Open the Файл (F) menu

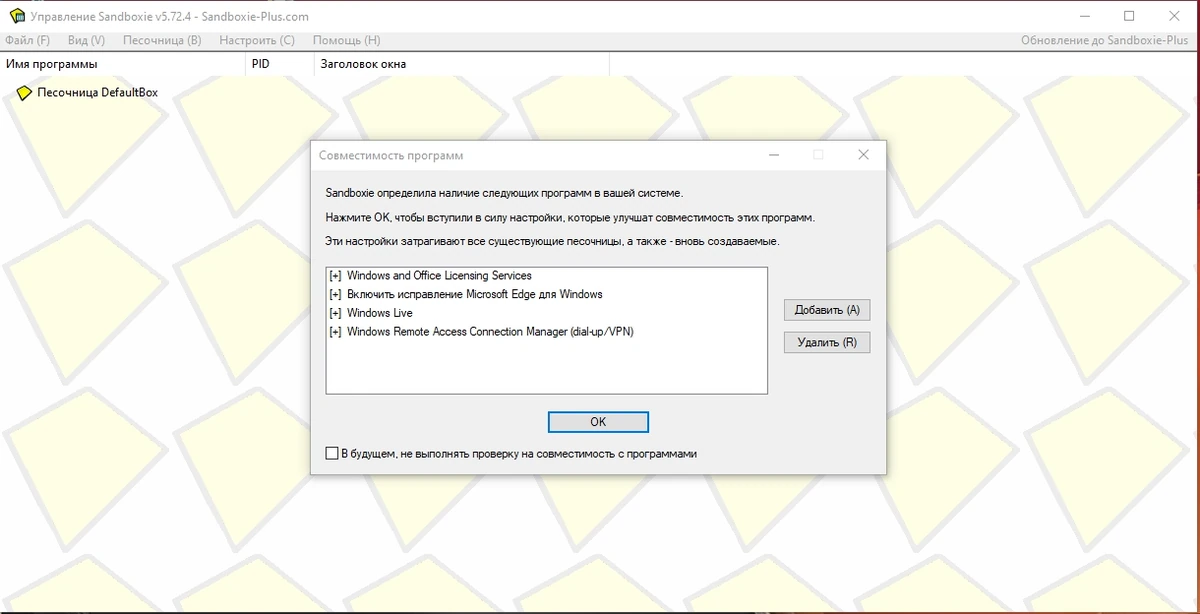[x=27, y=40]
